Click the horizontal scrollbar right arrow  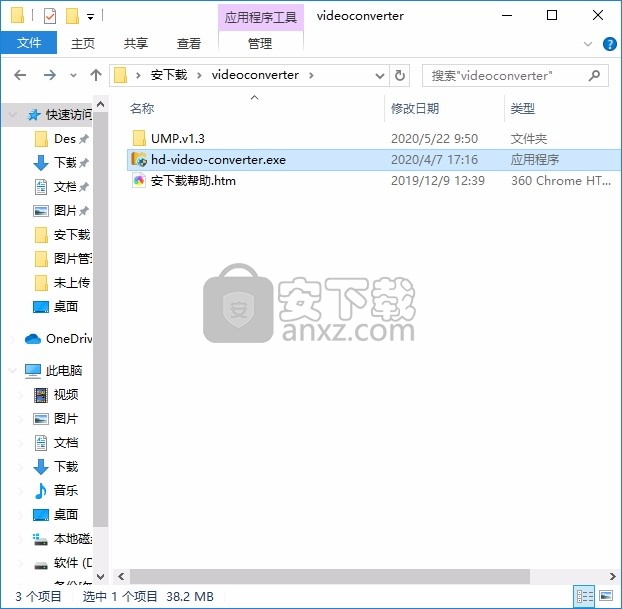[x=612, y=576]
